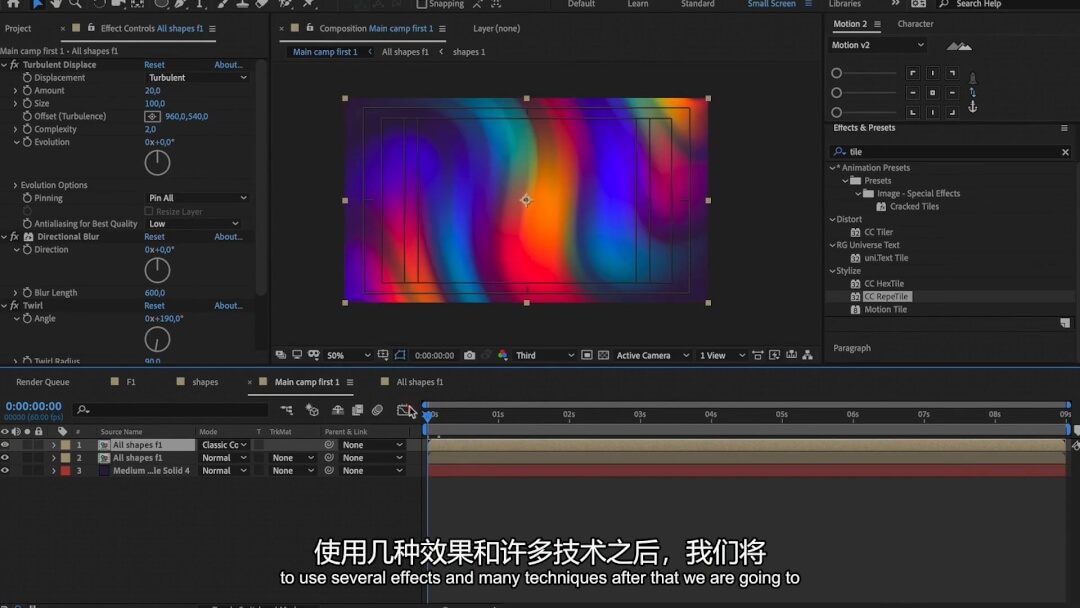Toggle the Directional Blur fx switch
This screenshot has width=1080, height=608.
pos(14,237)
